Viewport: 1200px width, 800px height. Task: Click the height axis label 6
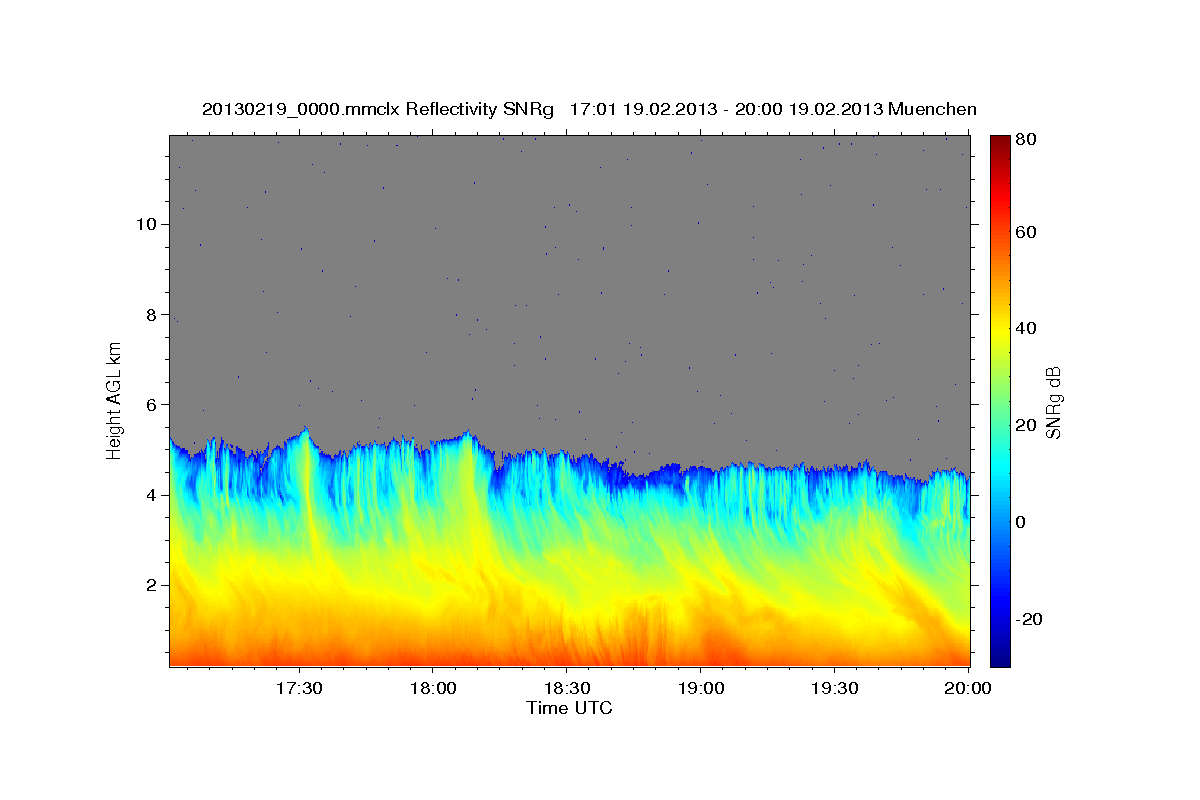tap(151, 404)
